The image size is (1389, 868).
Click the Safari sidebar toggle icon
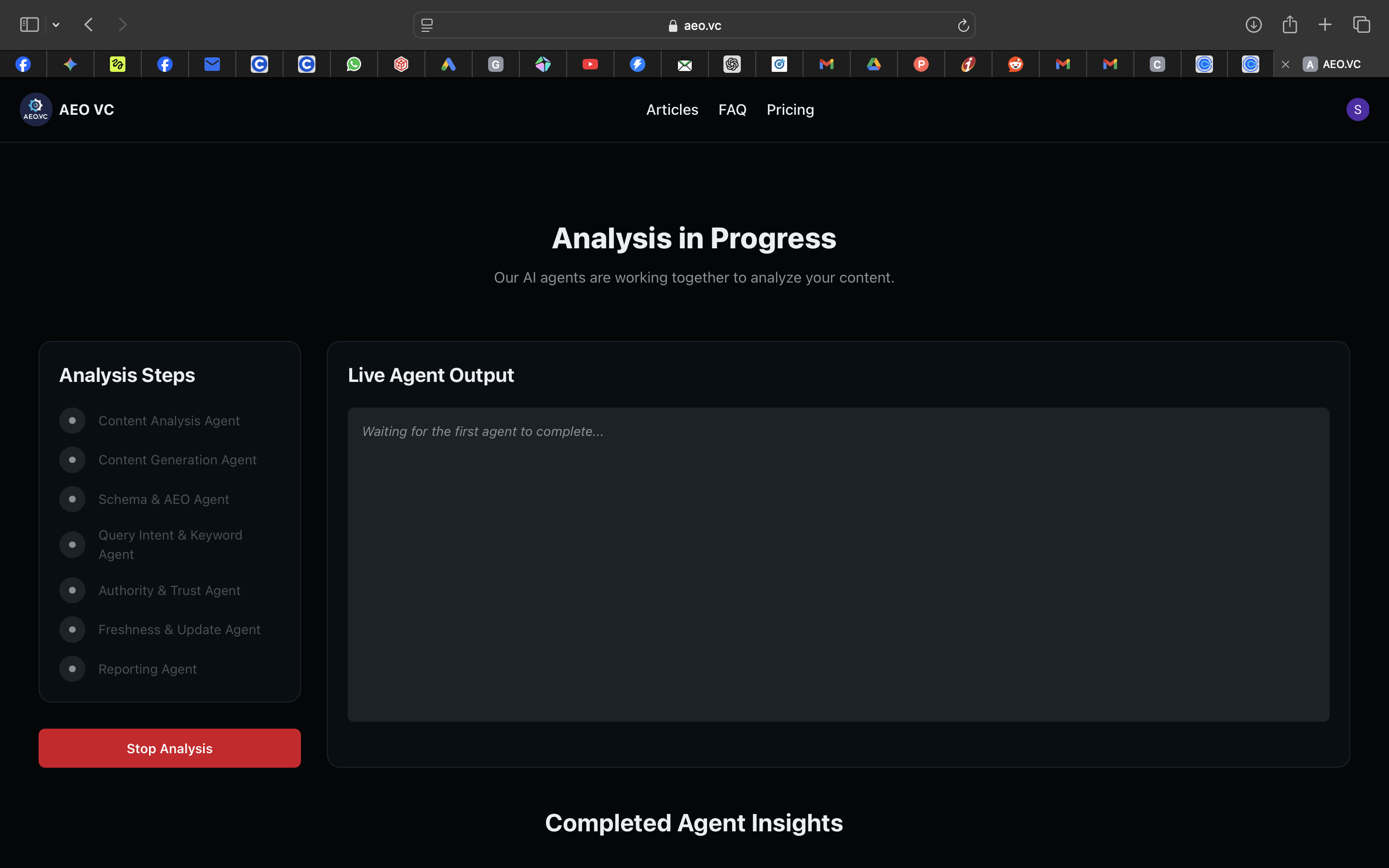(29, 25)
